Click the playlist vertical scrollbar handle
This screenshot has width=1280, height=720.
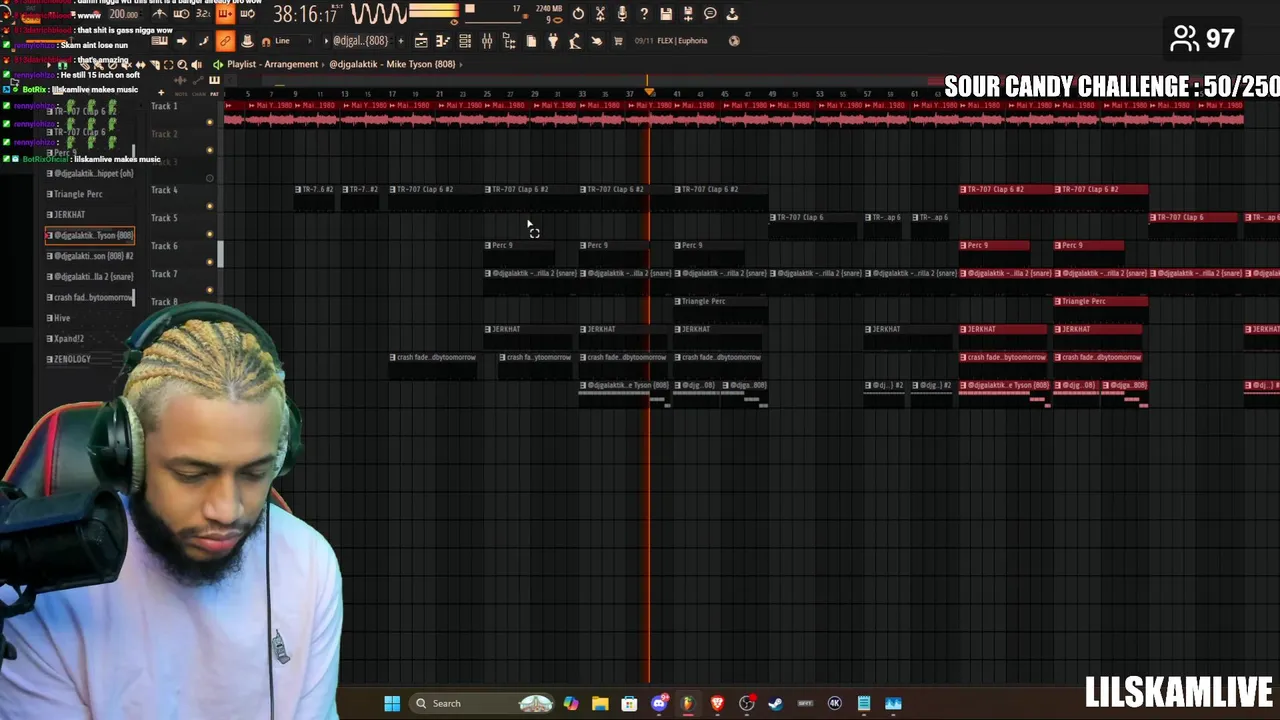point(220,255)
